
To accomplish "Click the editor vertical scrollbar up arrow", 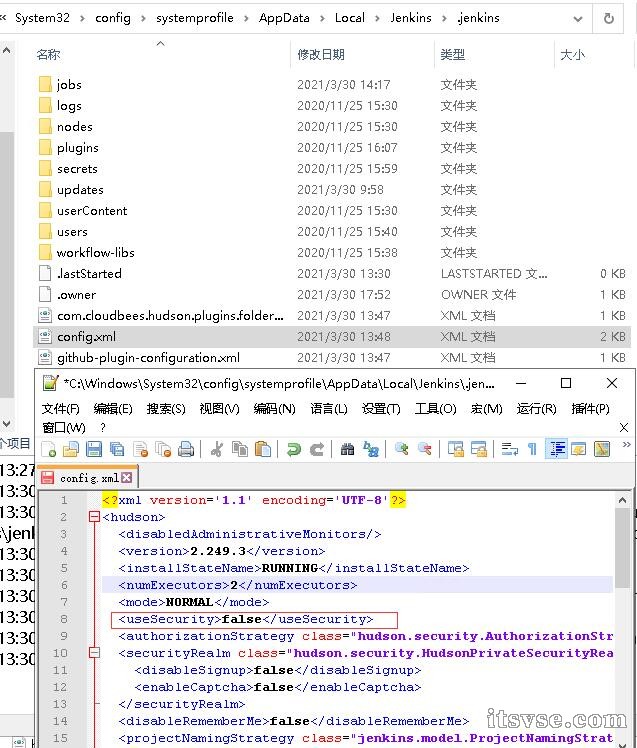I will point(622,500).
